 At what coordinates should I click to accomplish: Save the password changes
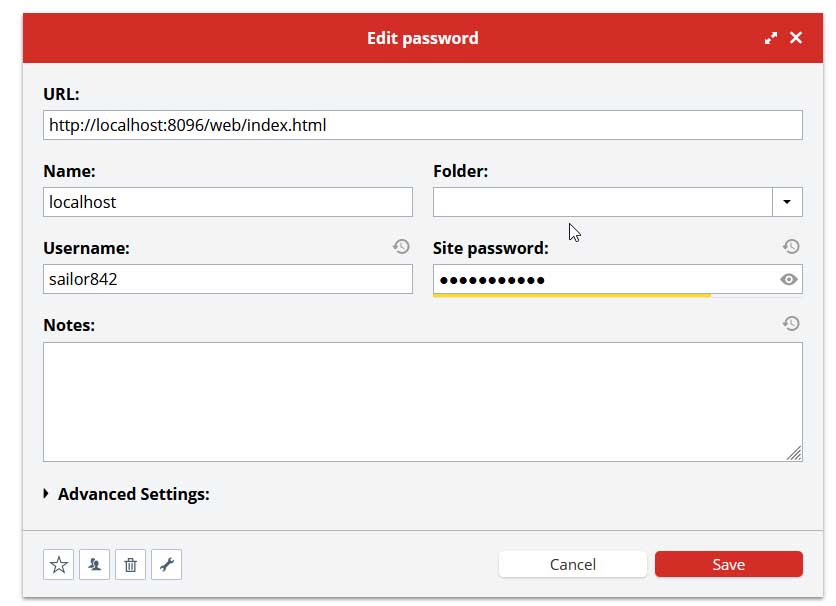click(x=728, y=564)
